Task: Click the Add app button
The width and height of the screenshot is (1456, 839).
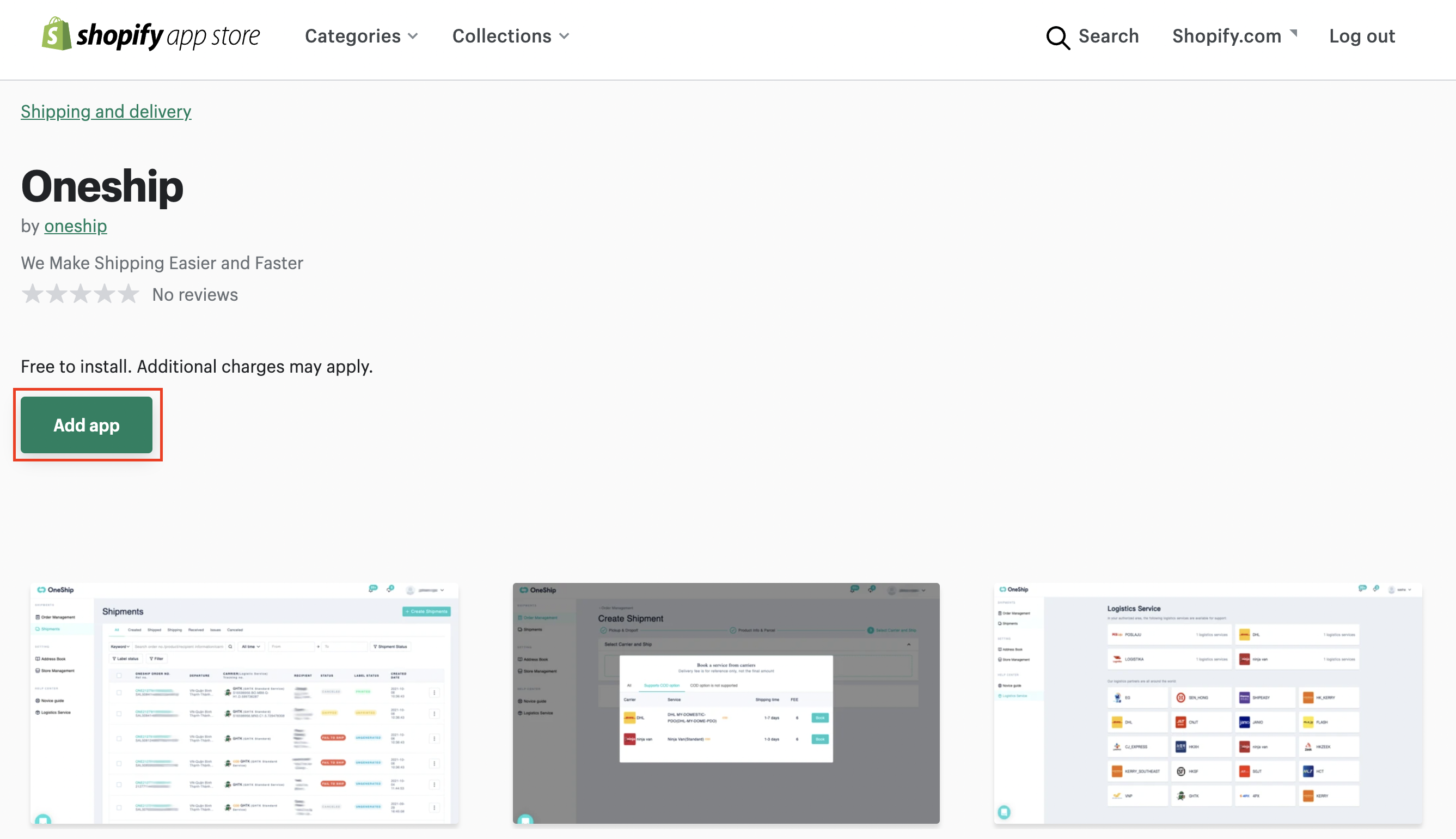Action: pos(87,425)
